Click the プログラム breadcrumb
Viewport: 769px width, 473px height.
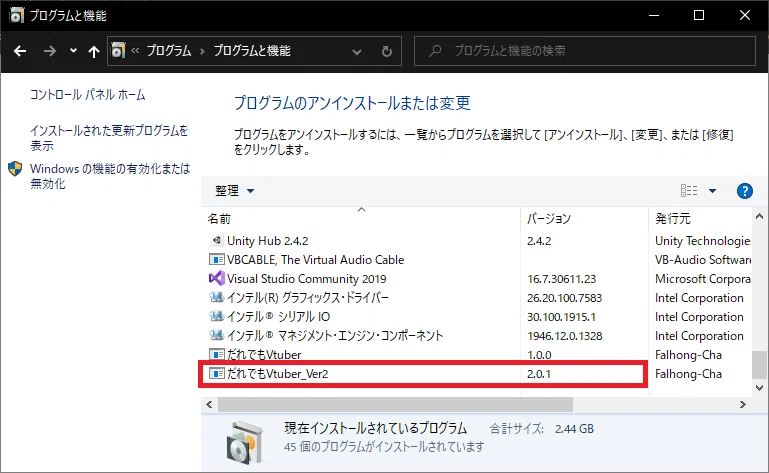[x=169, y=51]
